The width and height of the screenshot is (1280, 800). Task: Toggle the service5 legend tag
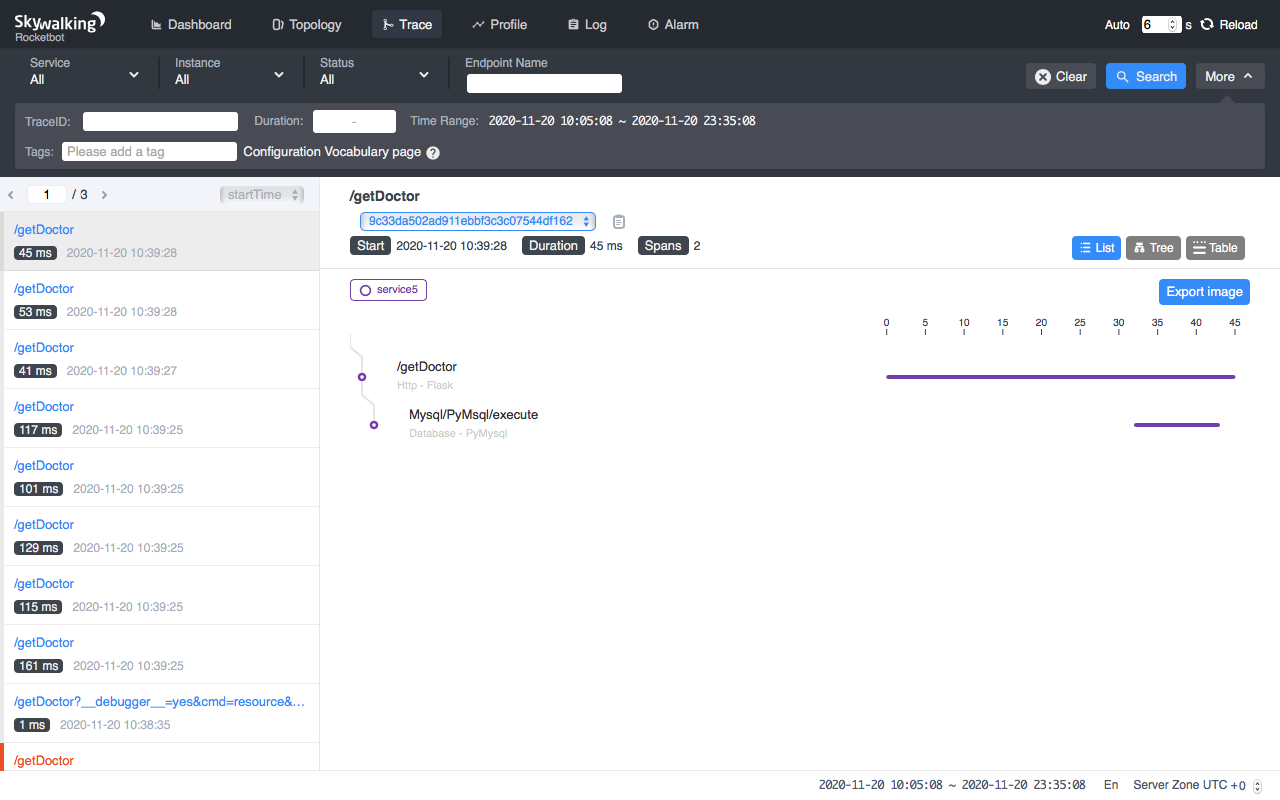[388, 290]
